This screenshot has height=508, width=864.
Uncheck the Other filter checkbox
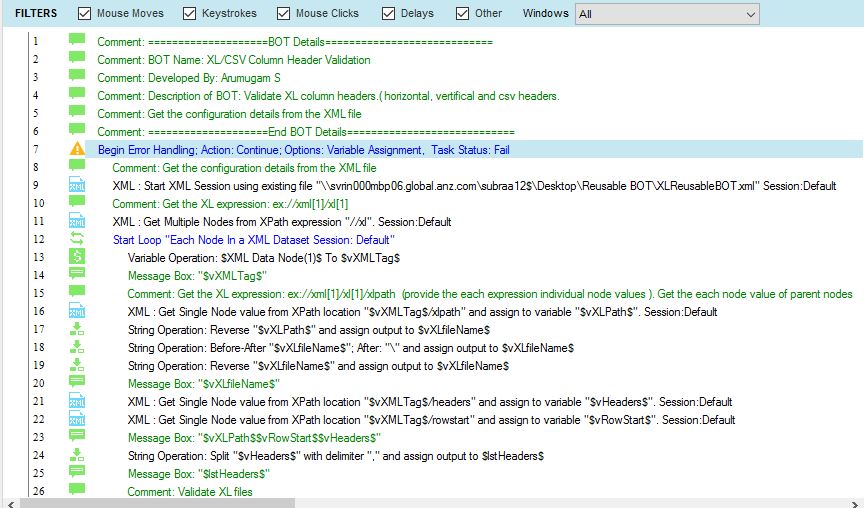(x=463, y=14)
